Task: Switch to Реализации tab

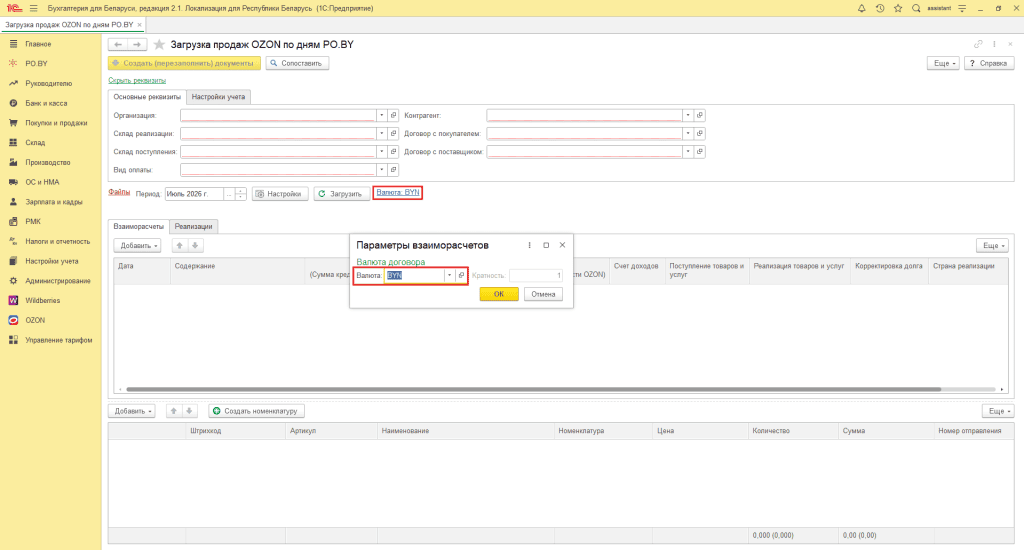Action: [193, 226]
